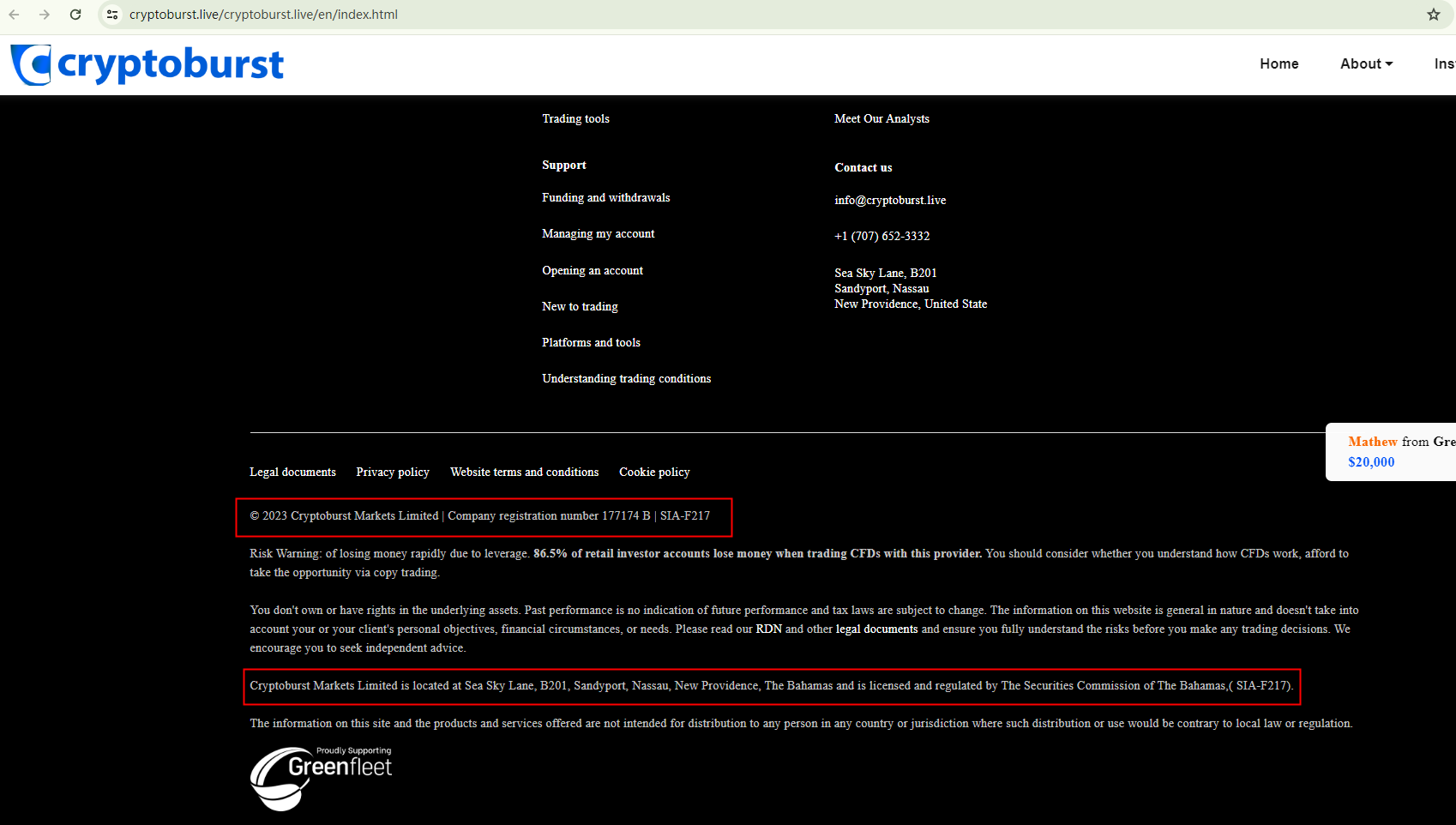Select the Support footer heading
Image resolution: width=1456 pixels, height=825 pixels.
click(564, 165)
